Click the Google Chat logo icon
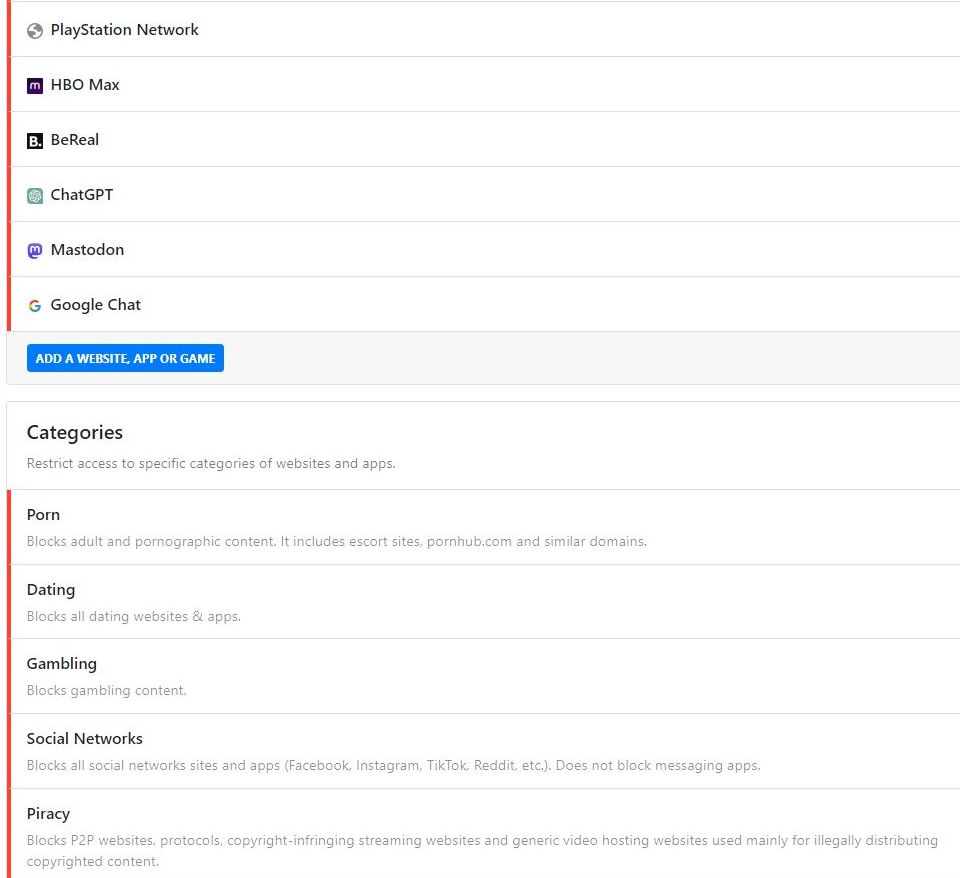Viewport: 960px width, 878px height. [35, 306]
